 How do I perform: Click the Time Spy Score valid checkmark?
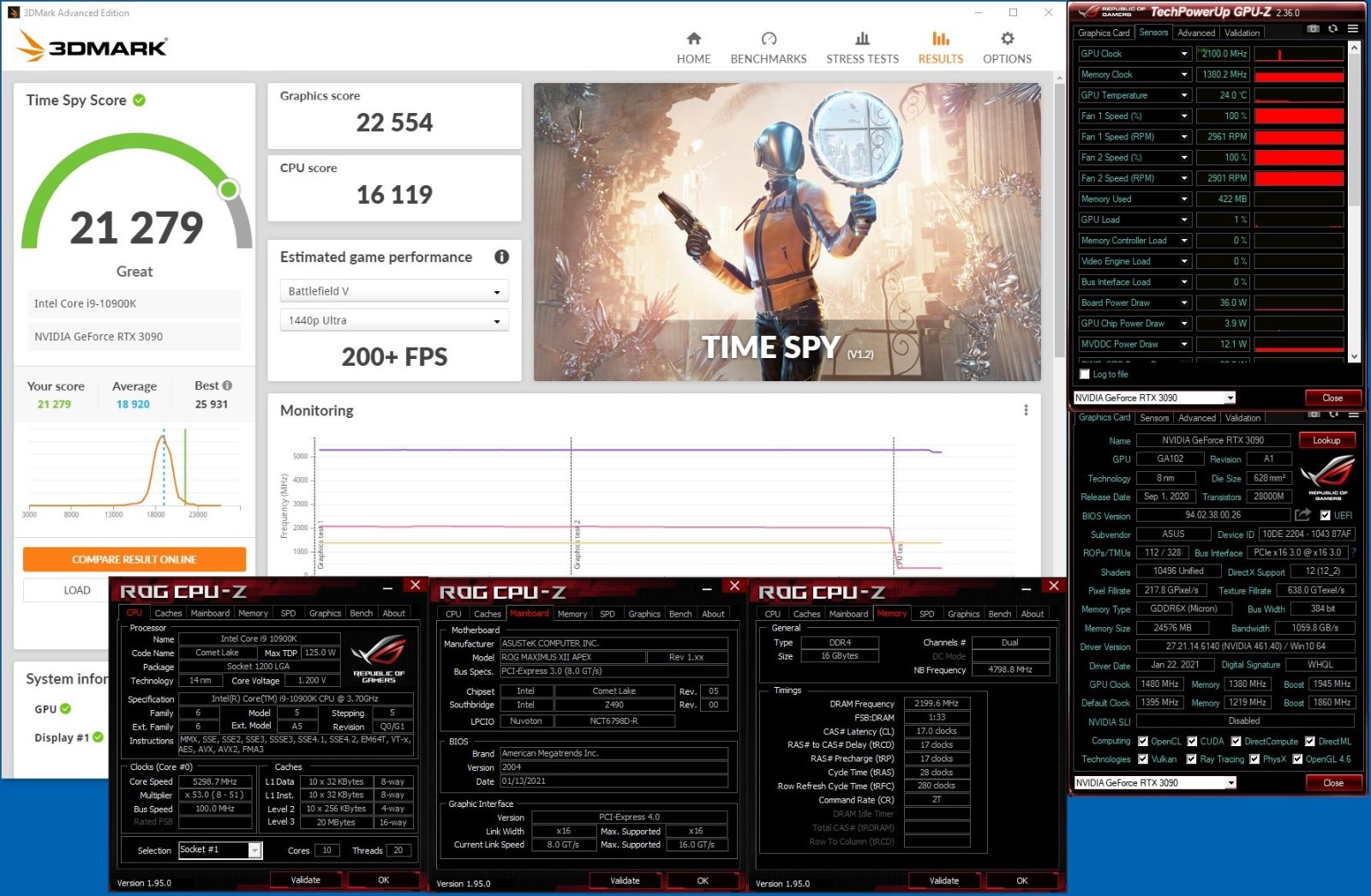pos(139,100)
